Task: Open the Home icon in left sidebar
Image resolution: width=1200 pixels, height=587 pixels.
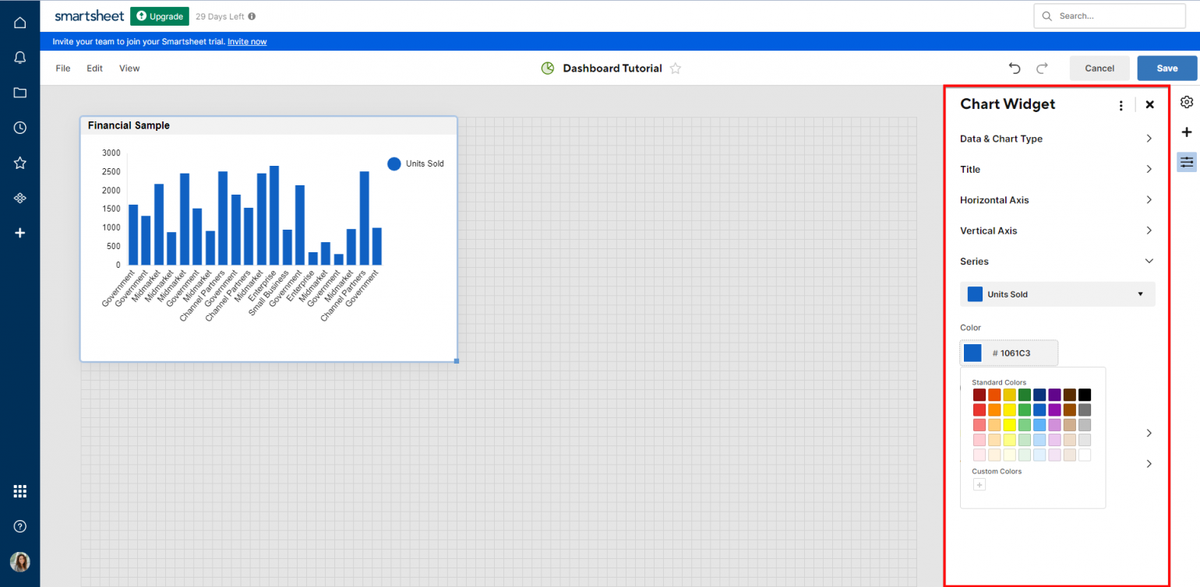Action: (20, 21)
